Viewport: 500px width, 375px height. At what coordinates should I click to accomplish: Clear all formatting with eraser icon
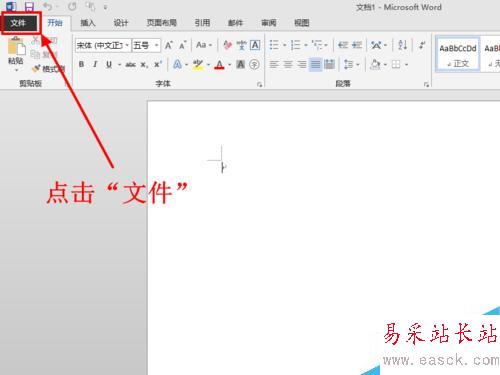pyautogui.click(x=228, y=45)
